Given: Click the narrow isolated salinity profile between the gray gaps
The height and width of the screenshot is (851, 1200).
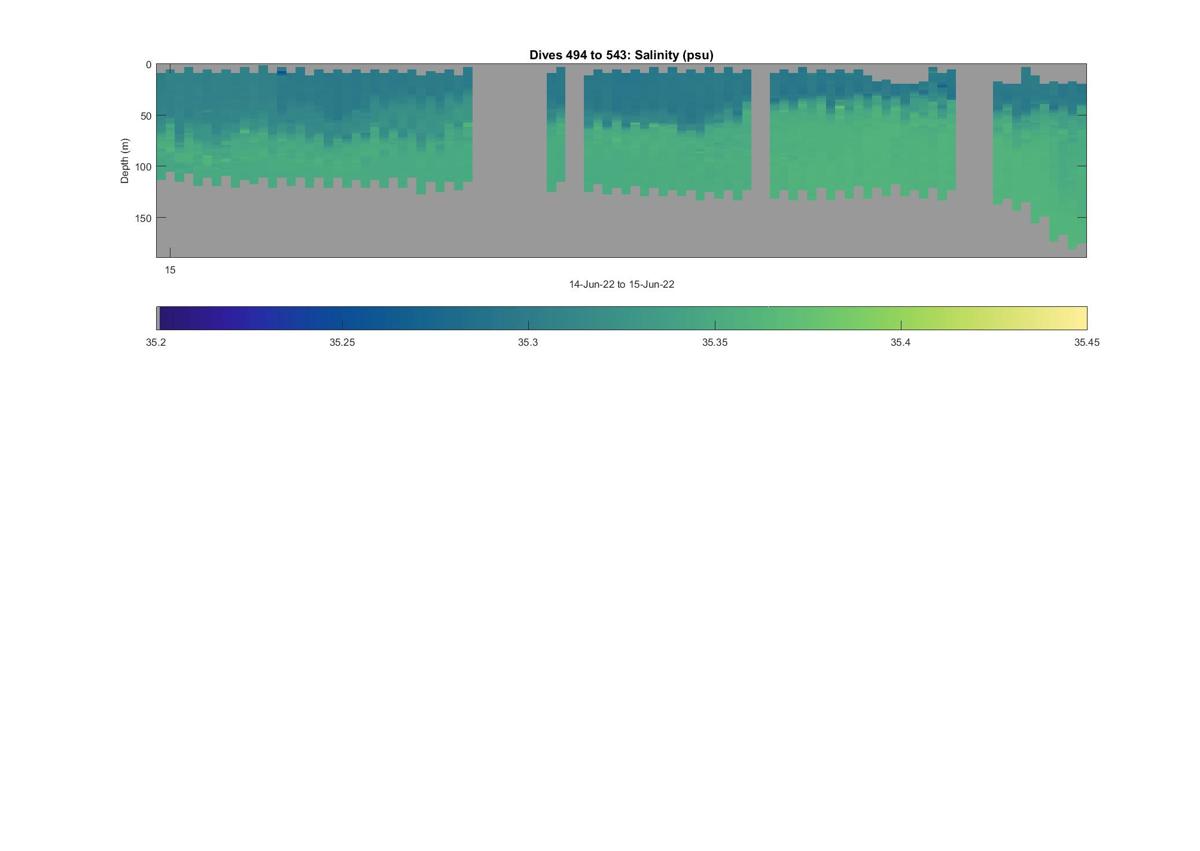Looking at the screenshot, I should click(x=556, y=128).
